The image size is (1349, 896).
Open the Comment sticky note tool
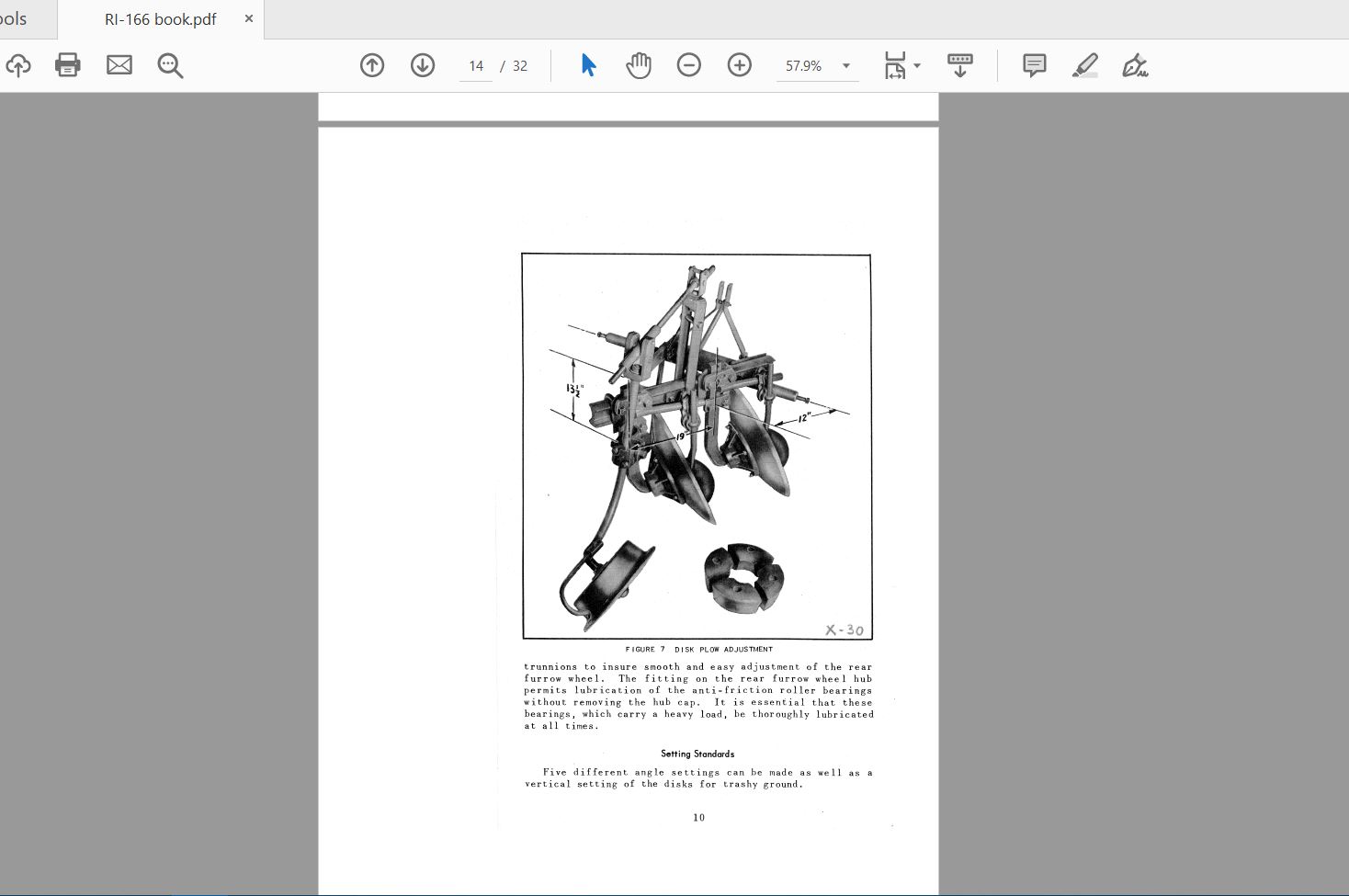point(1032,65)
